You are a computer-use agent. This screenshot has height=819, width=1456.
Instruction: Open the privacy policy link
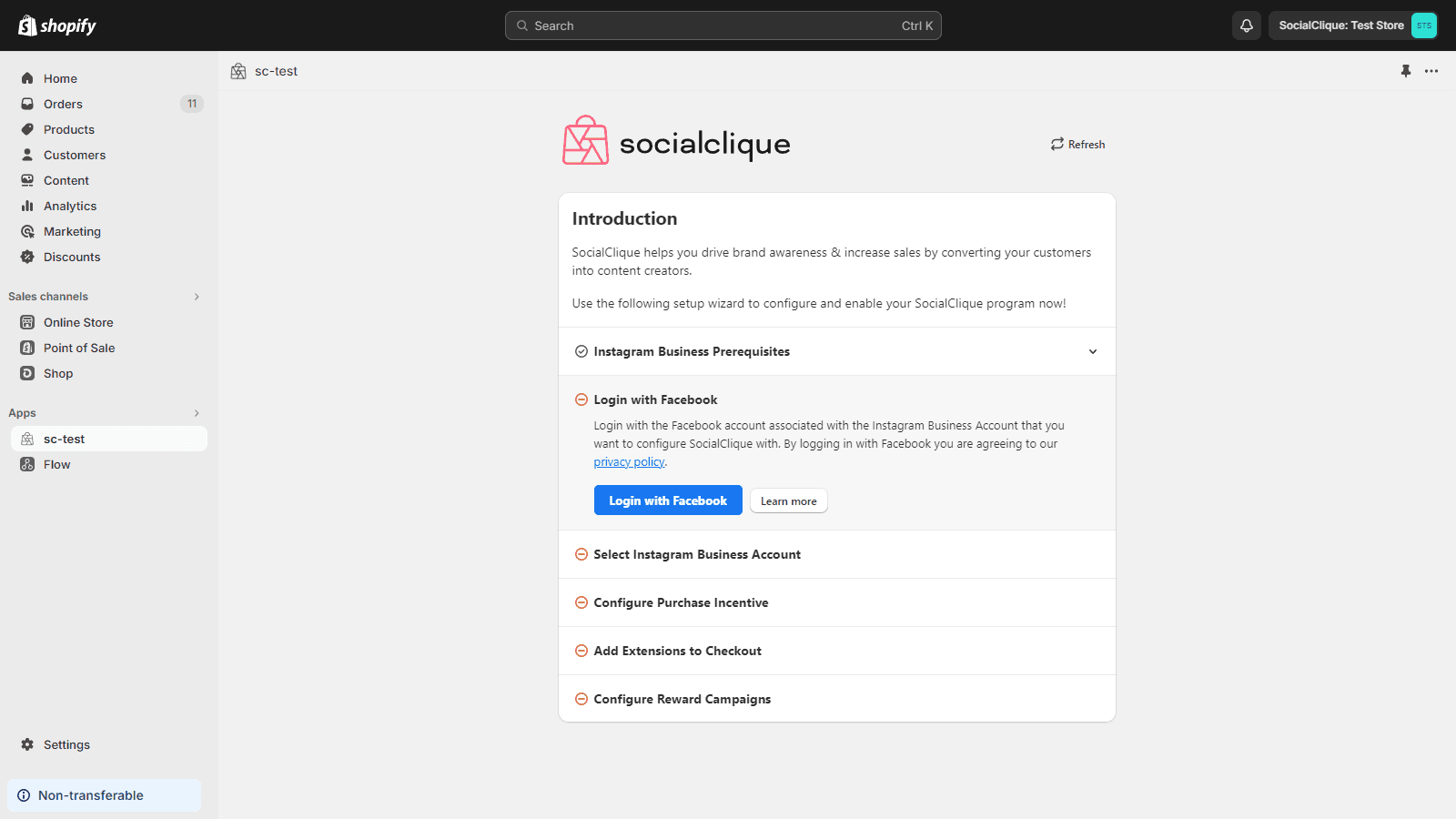click(629, 462)
